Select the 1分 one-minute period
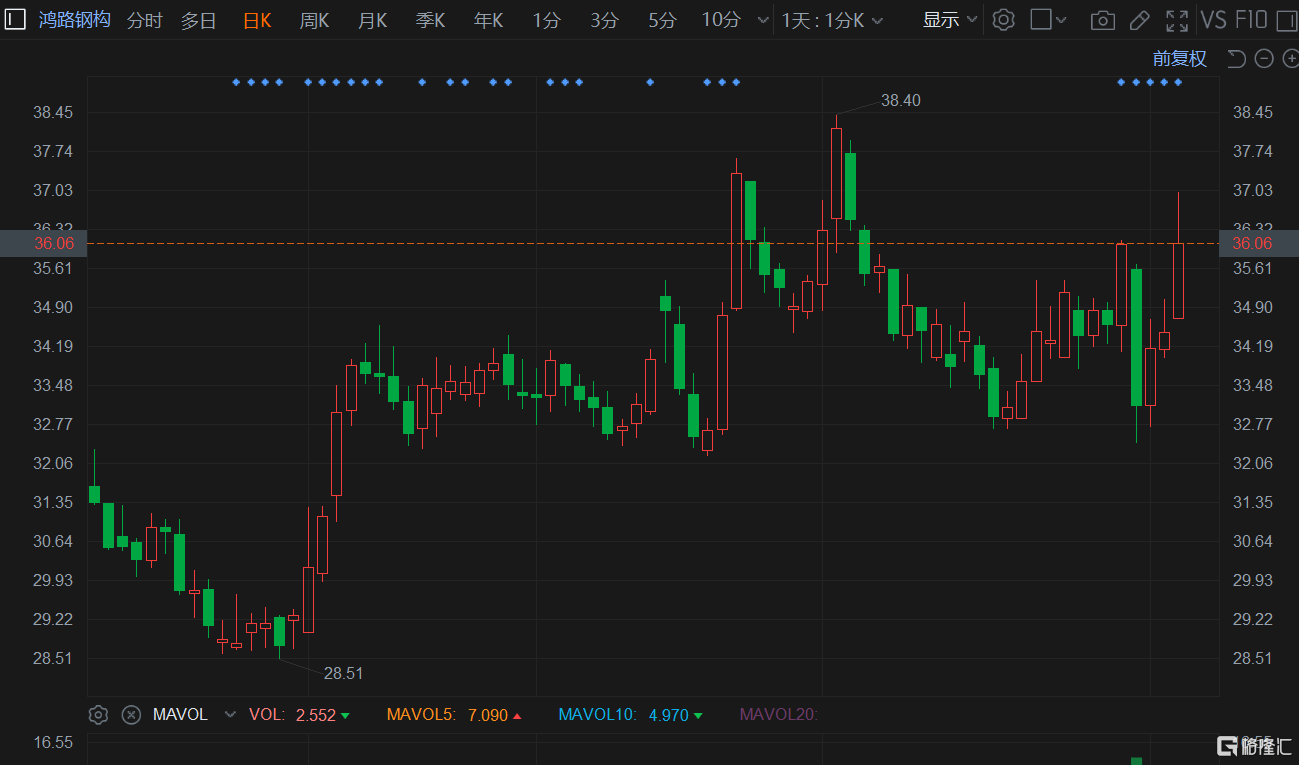 pyautogui.click(x=547, y=20)
